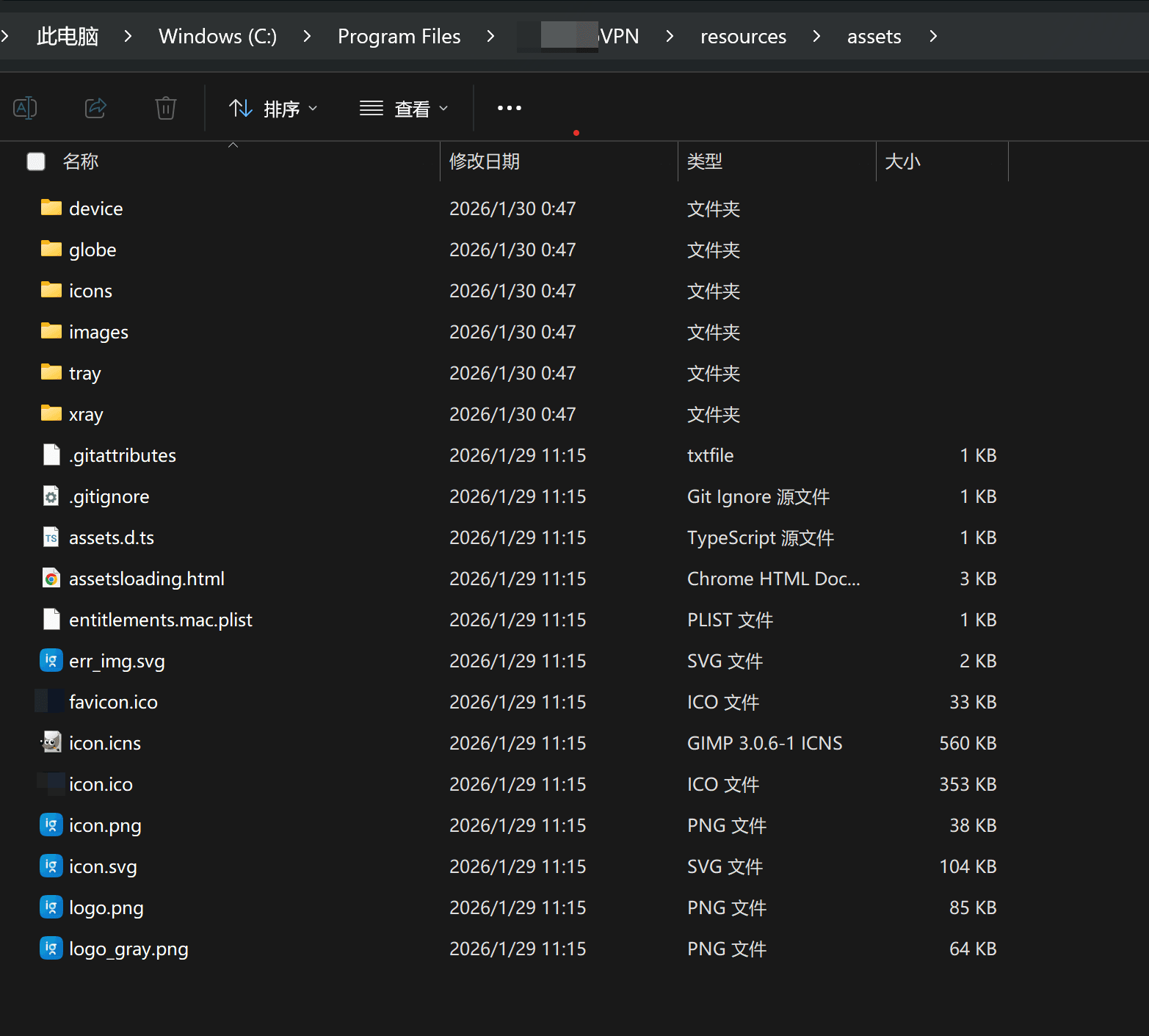This screenshot has height=1036, width=1149.
Task: Sort by the 修改日期 column header
Action: click(x=485, y=162)
